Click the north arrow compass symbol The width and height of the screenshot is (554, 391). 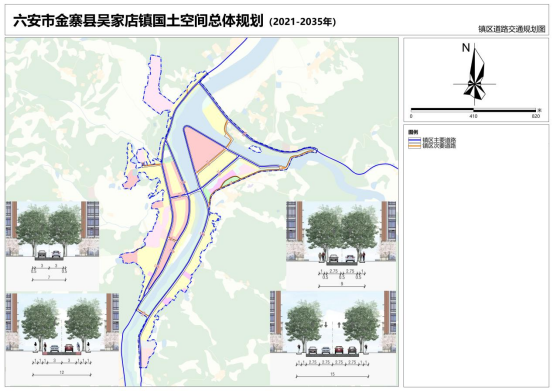[475, 73]
